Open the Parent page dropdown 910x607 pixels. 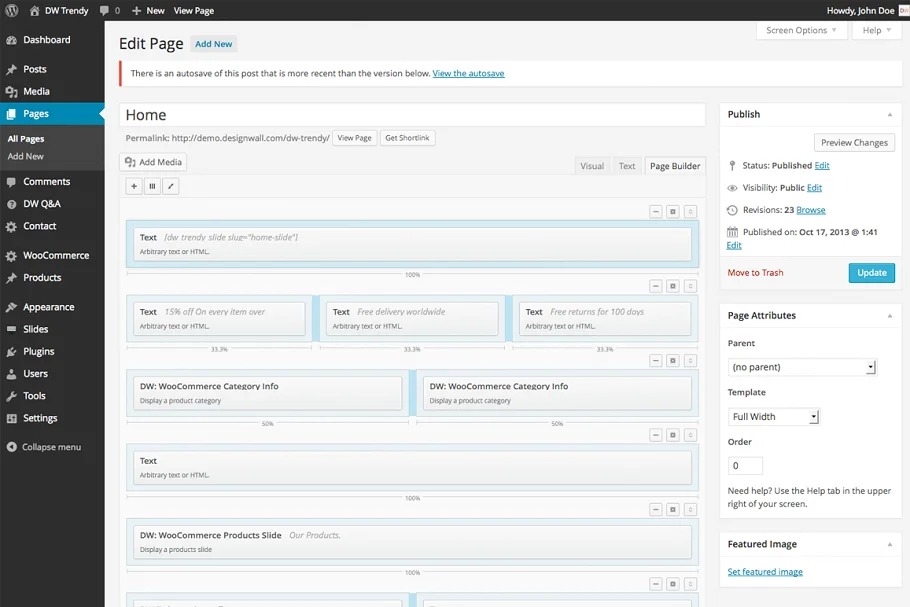coord(802,367)
